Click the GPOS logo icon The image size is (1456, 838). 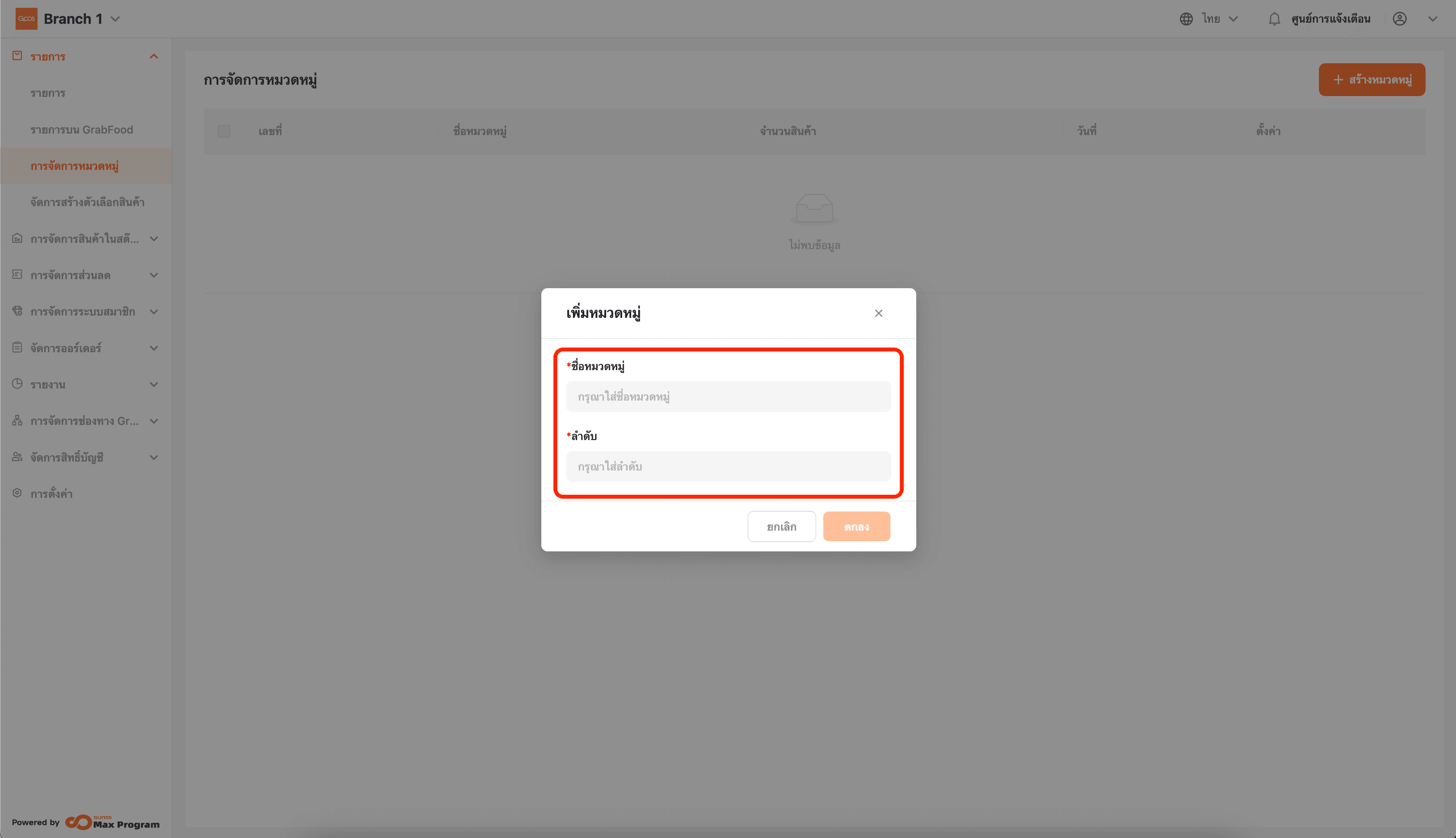27,18
